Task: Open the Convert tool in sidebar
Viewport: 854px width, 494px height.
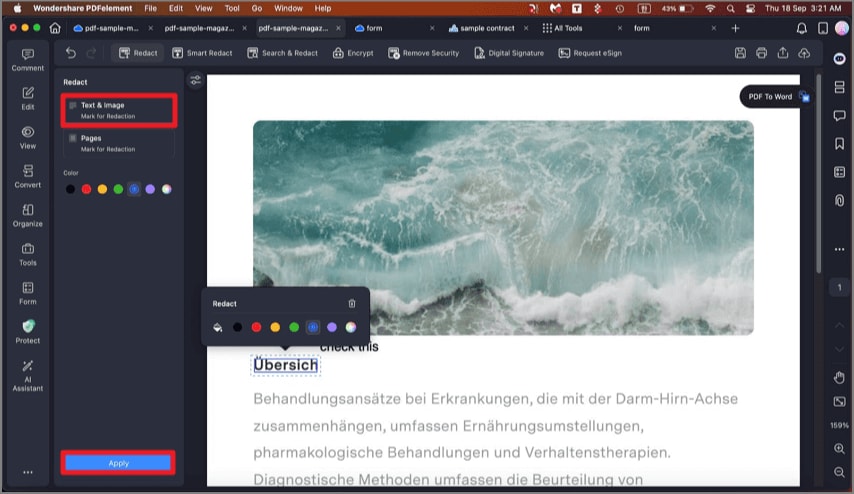Action: pyautogui.click(x=28, y=176)
